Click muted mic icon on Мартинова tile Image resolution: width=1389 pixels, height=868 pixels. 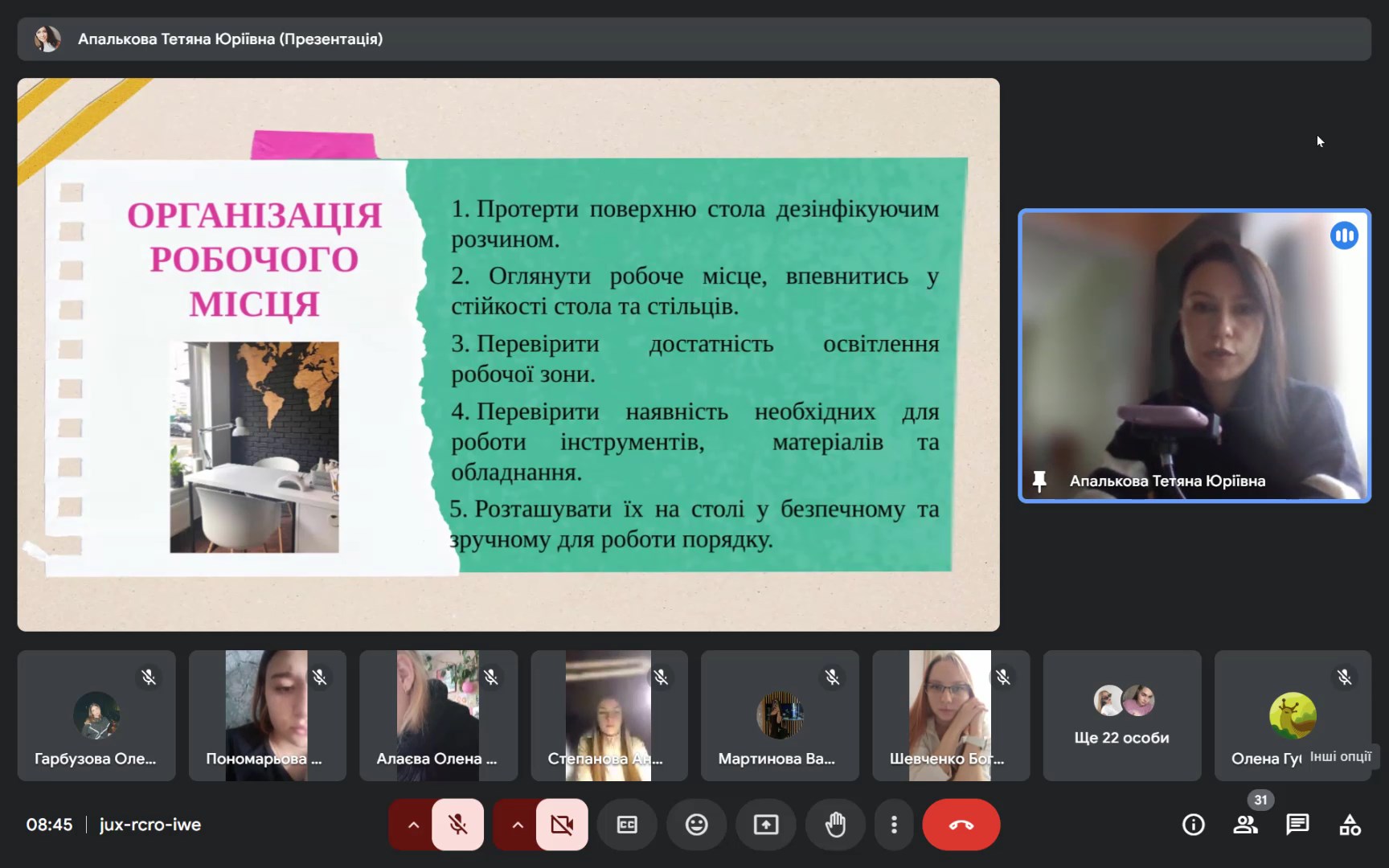click(833, 678)
